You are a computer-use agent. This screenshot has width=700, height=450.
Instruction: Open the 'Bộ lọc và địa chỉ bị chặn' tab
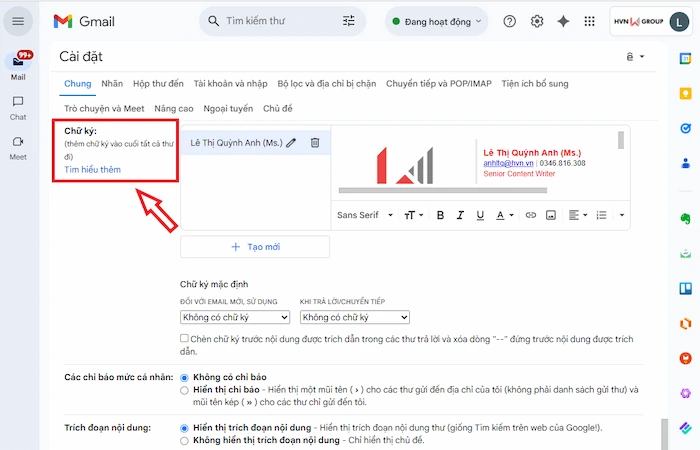(x=326, y=84)
